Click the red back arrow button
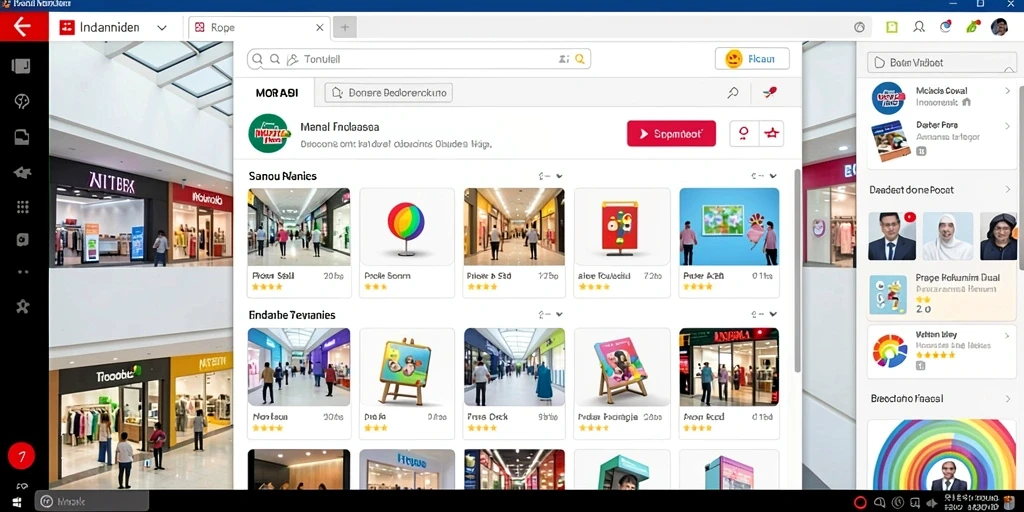This screenshot has height=512, width=1024. click(x=24, y=27)
